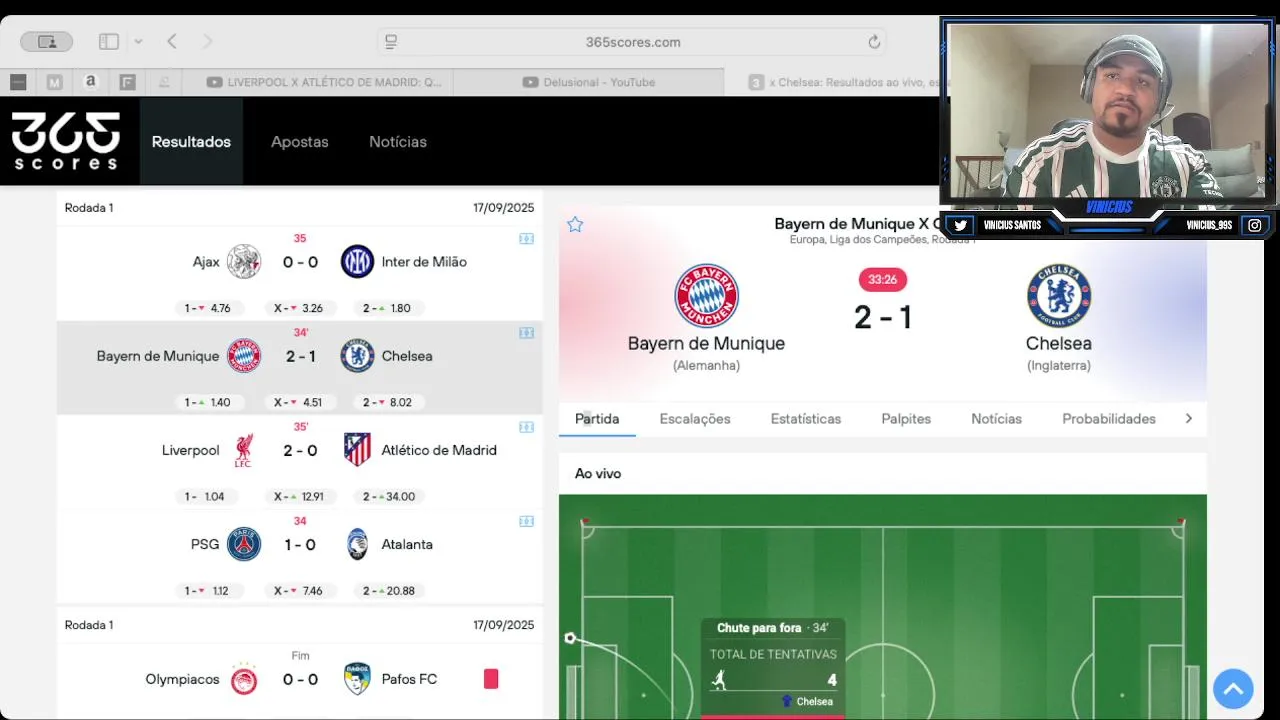Focus the 365scores.com address bar
Image resolution: width=1280 pixels, height=720 pixels.
point(633,42)
